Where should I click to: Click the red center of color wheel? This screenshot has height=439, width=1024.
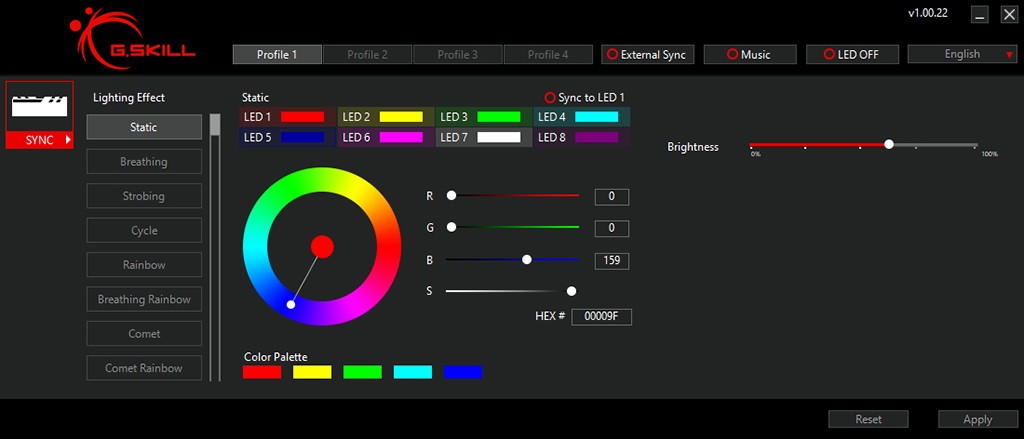coord(321,246)
